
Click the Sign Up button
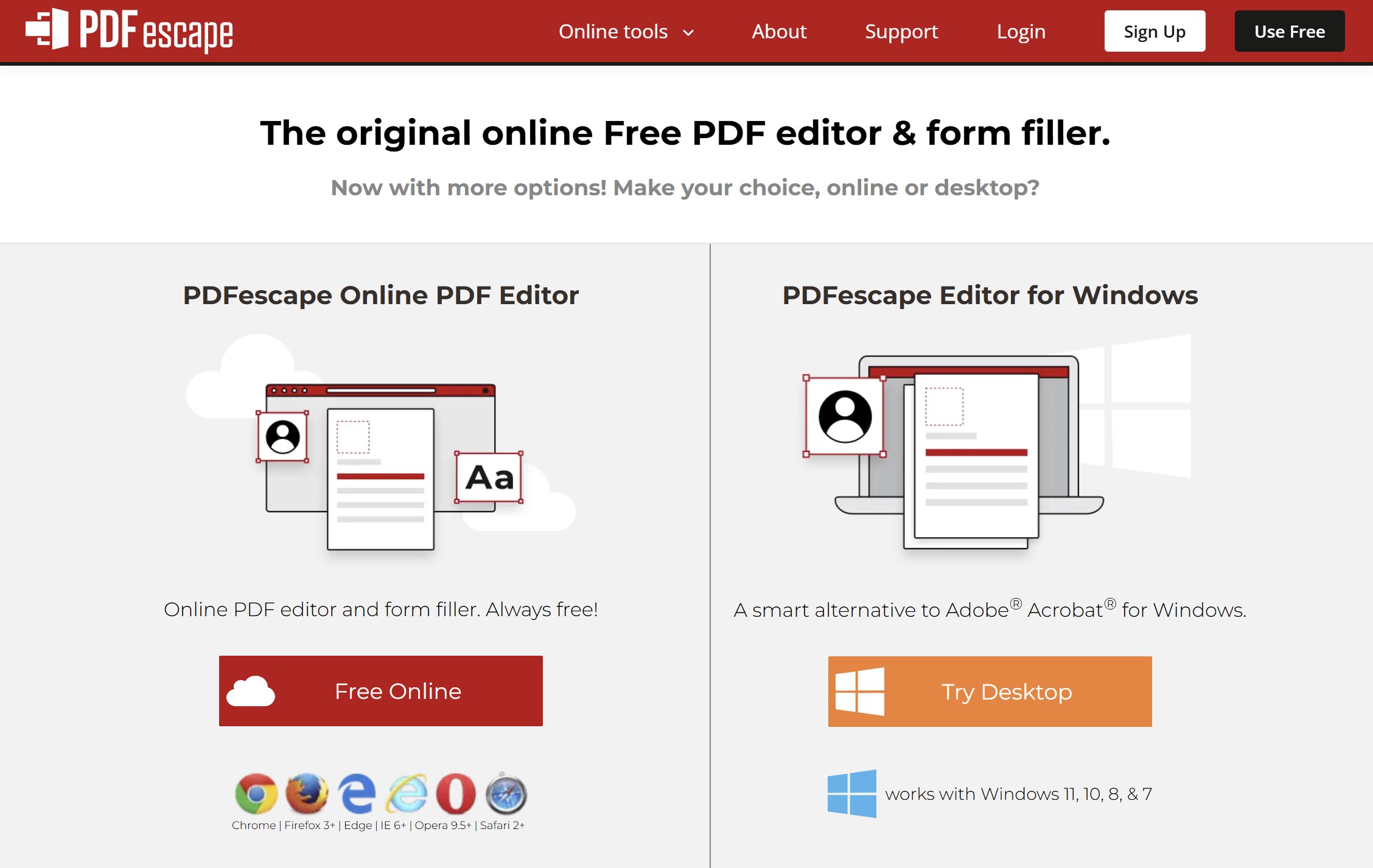(1155, 31)
